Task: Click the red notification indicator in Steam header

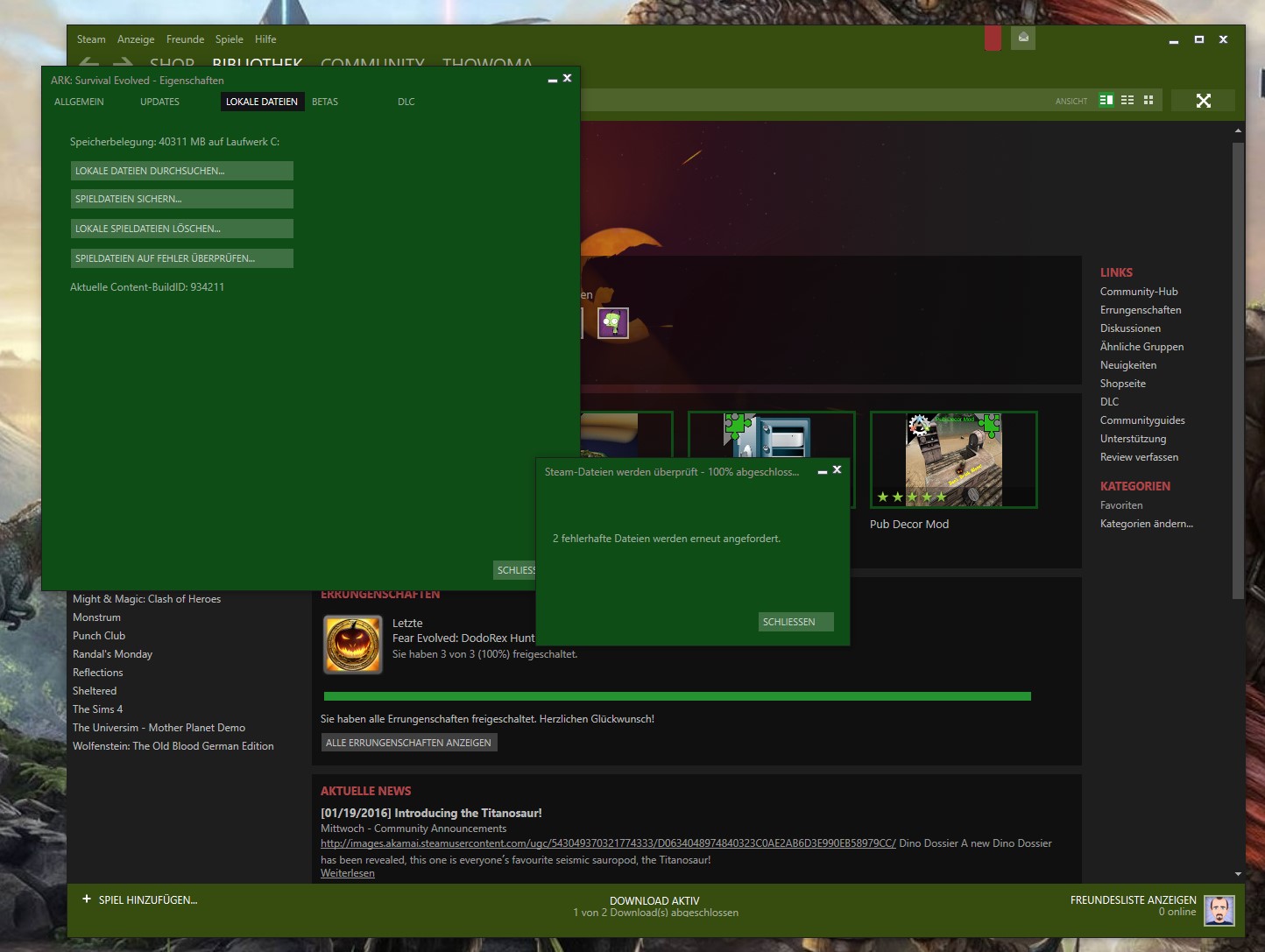Action: (993, 38)
